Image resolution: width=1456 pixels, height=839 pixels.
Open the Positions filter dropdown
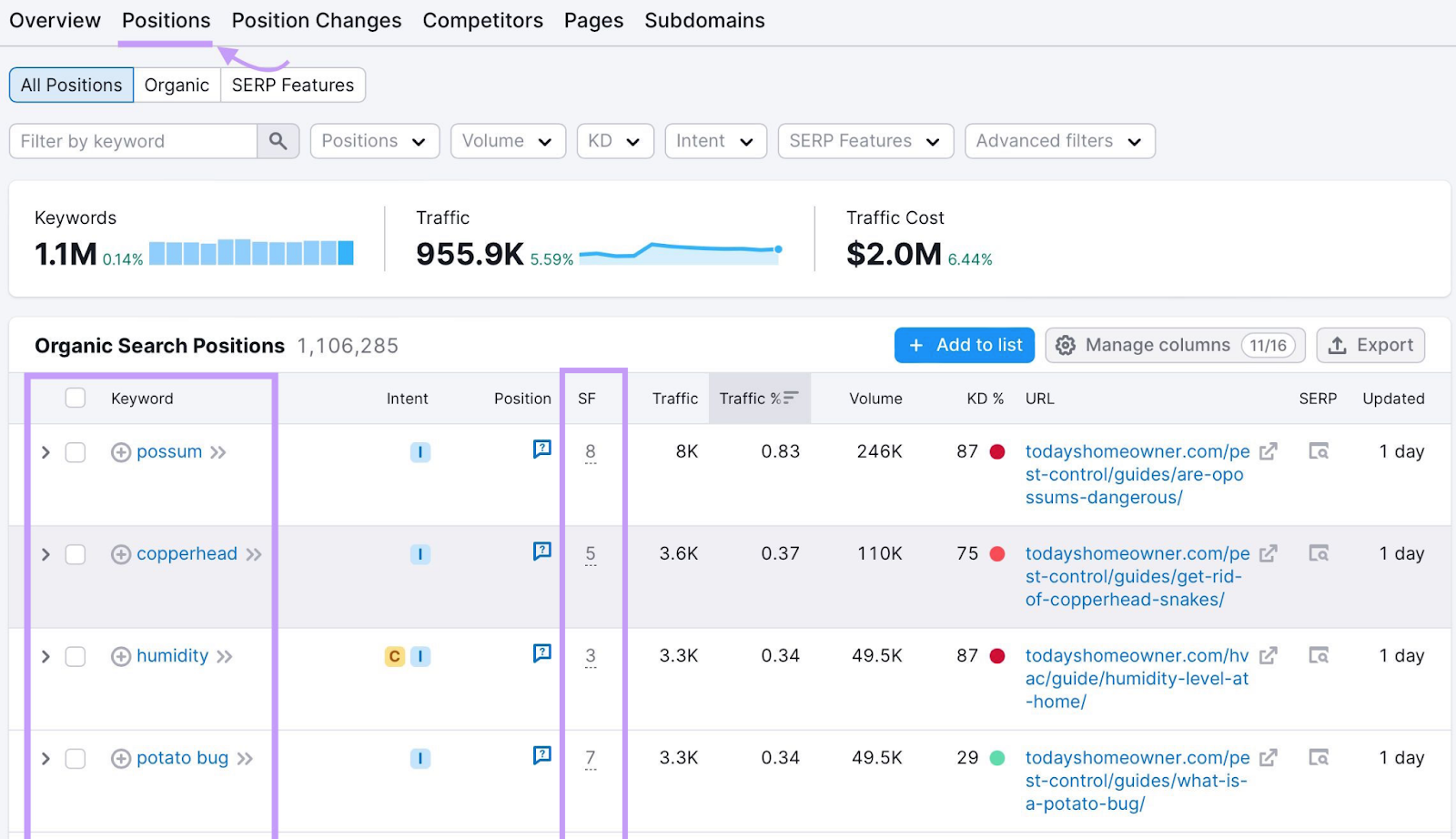(374, 141)
